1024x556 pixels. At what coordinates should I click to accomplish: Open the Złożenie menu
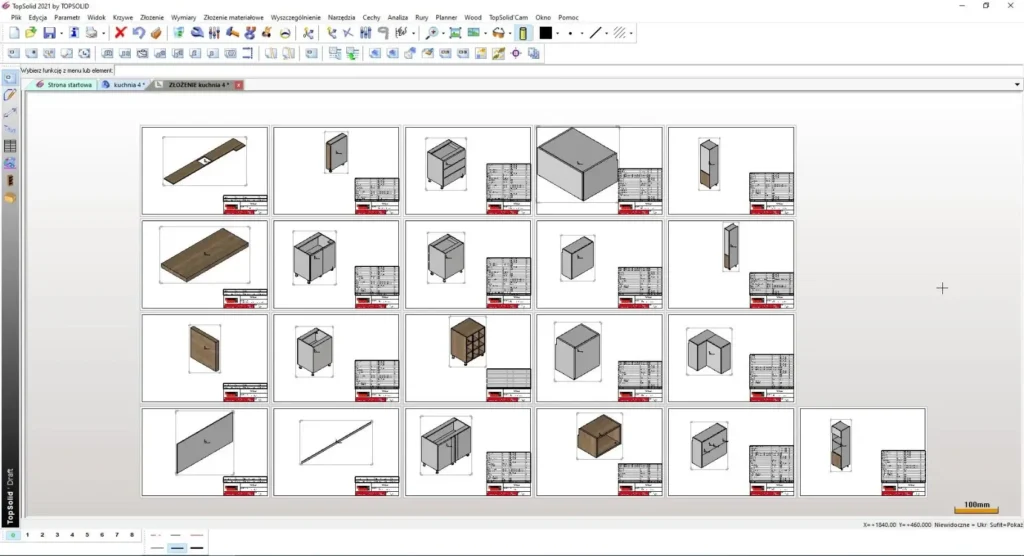(152, 18)
